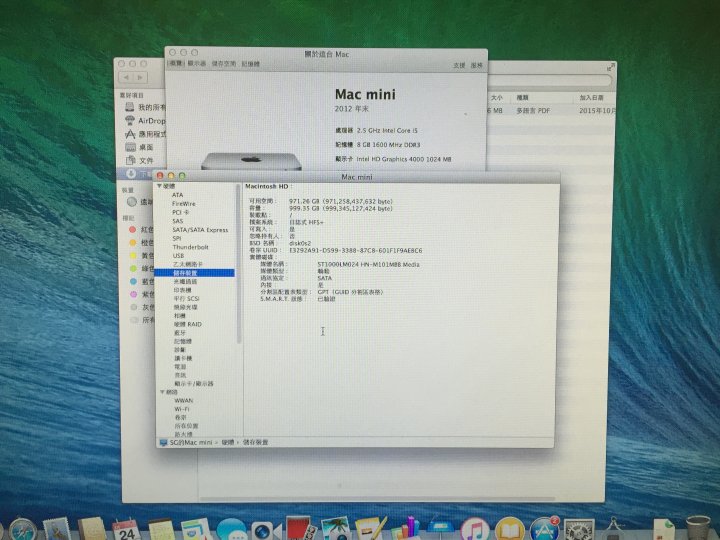Open the Messages speech-bubble icon in Dock

pos(231,530)
